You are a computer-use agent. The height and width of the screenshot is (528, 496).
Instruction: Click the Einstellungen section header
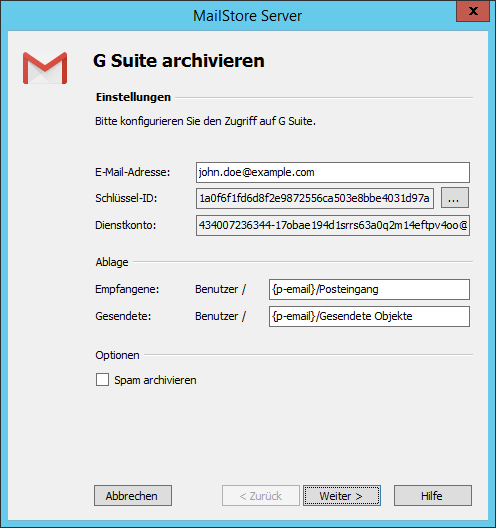coord(133,97)
